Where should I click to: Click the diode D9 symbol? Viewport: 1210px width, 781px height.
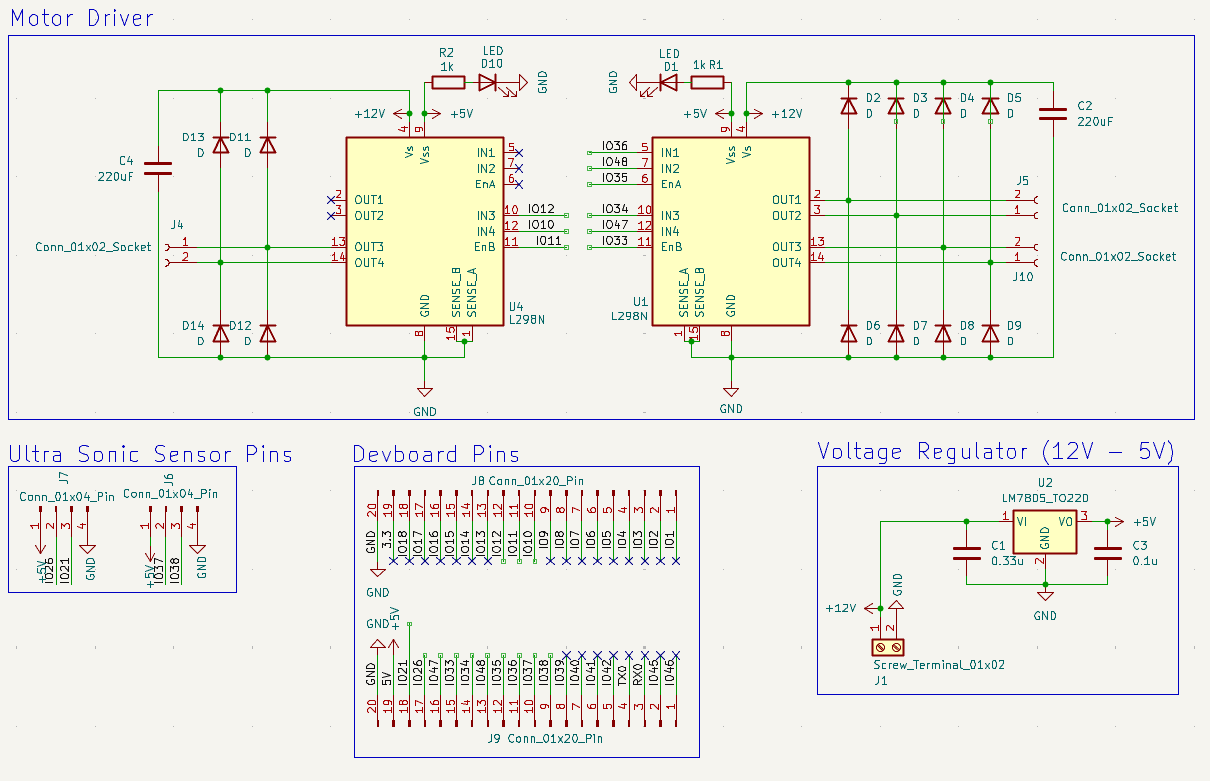pyautogui.click(x=991, y=332)
